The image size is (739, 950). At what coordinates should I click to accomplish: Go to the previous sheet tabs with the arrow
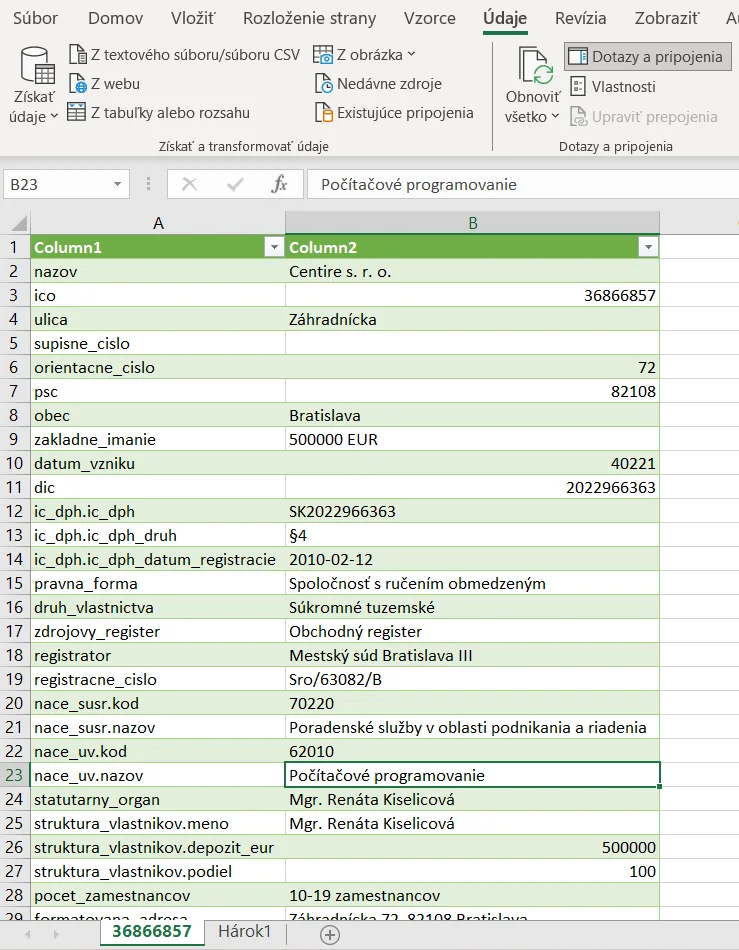point(28,935)
